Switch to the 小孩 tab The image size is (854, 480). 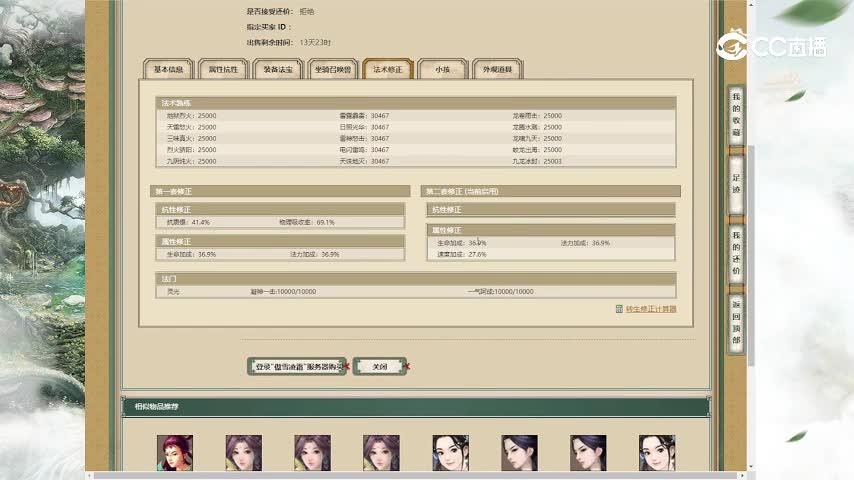(441, 70)
